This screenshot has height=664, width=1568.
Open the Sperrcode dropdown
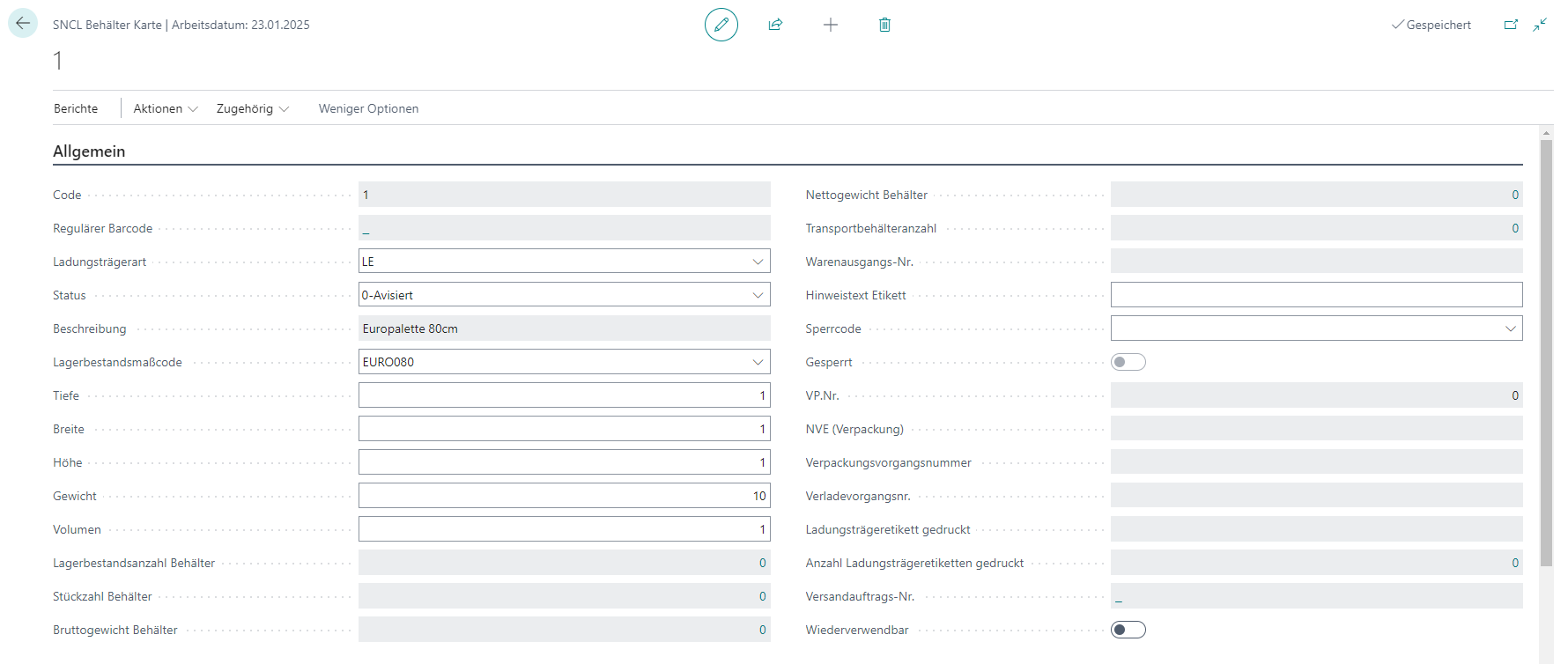coord(1510,328)
